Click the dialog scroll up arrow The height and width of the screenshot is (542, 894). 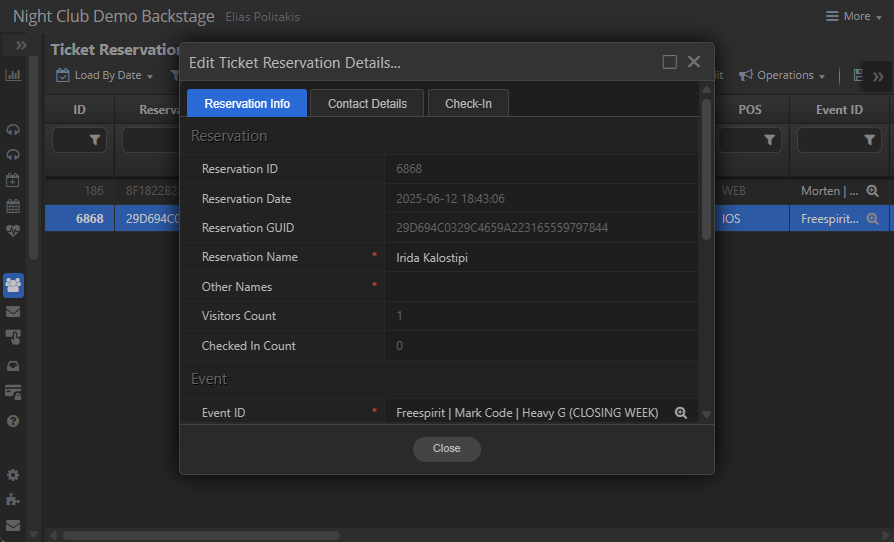706,89
